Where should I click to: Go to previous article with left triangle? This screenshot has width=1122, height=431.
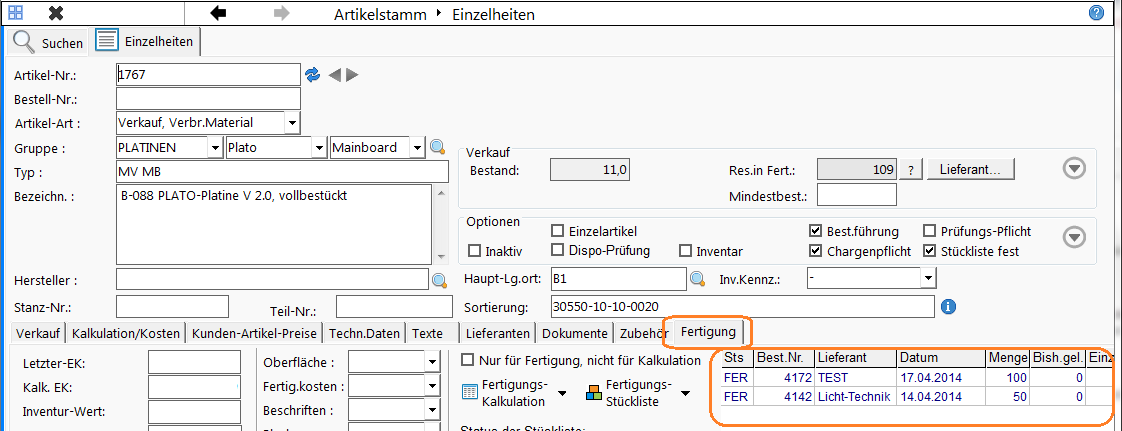[334, 74]
